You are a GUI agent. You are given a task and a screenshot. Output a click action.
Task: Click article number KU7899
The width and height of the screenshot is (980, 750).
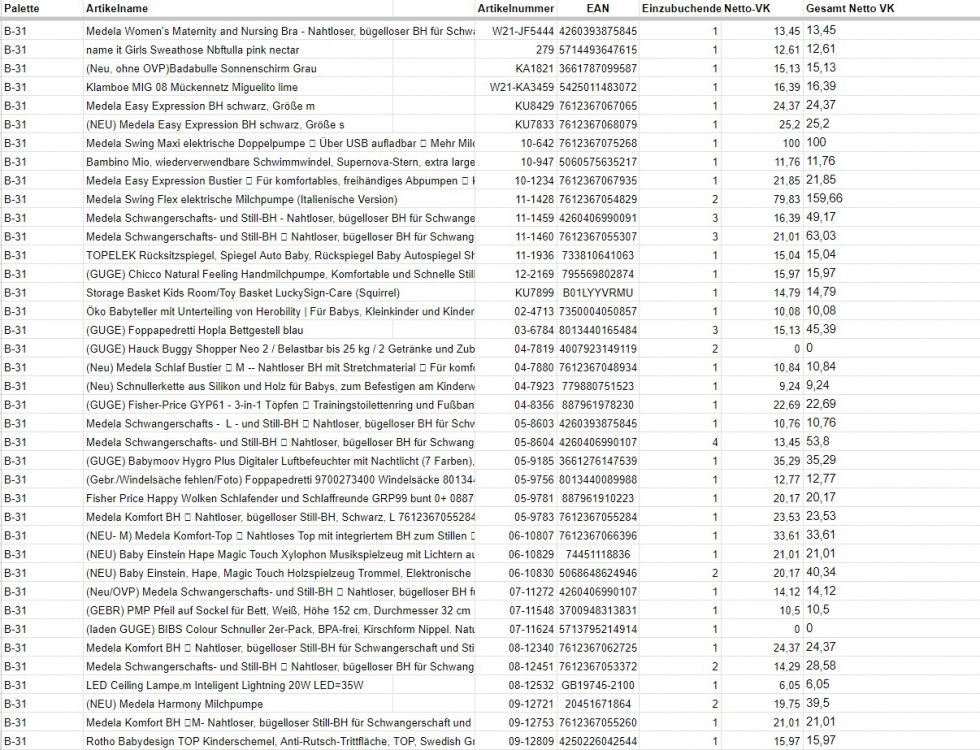pyautogui.click(x=534, y=293)
